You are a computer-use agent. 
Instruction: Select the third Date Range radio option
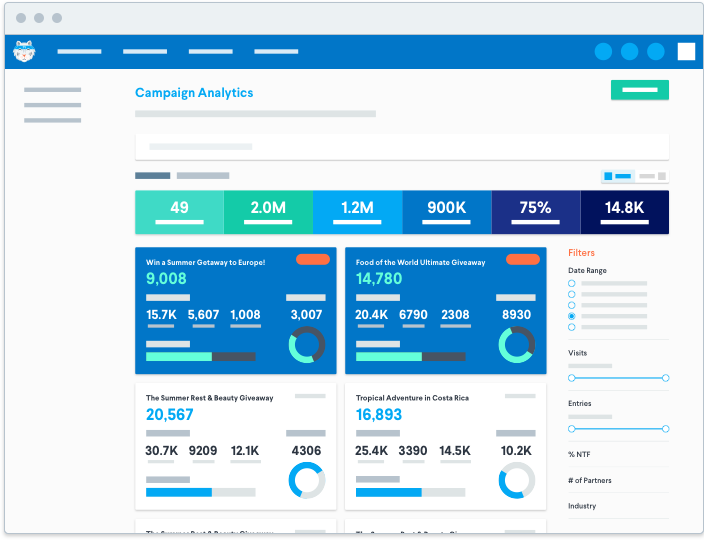[x=572, y=305]
